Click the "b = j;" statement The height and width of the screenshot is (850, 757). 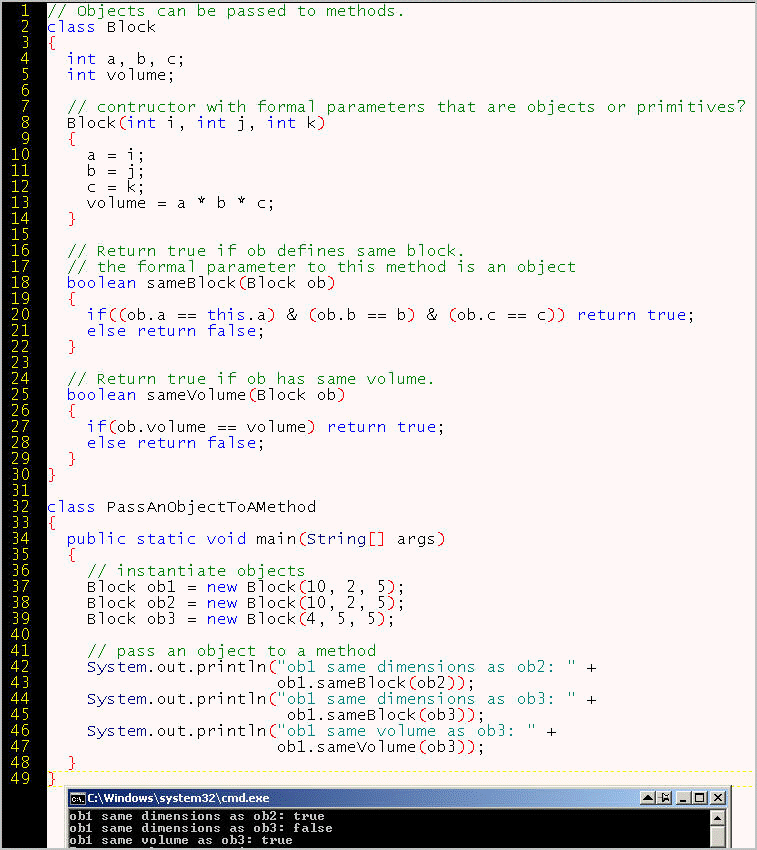[x=116, y=171]
